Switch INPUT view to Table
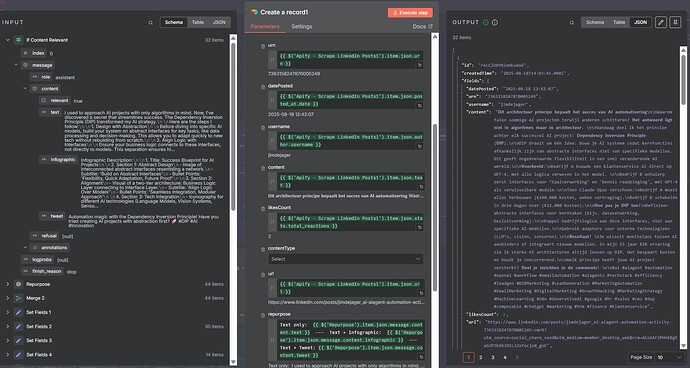690x368 pixels. (198, 22)
